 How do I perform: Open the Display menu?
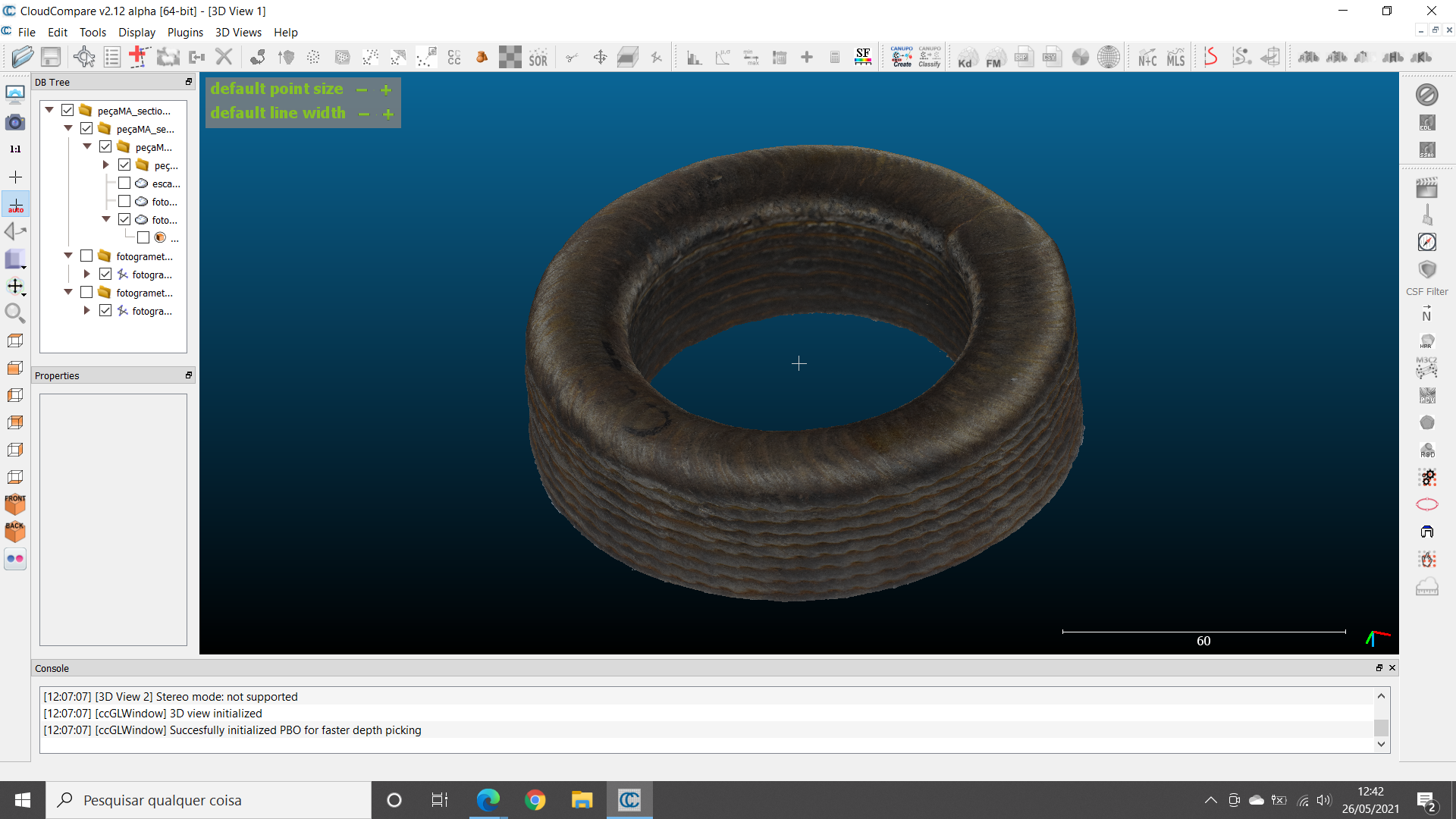point(136,32)
